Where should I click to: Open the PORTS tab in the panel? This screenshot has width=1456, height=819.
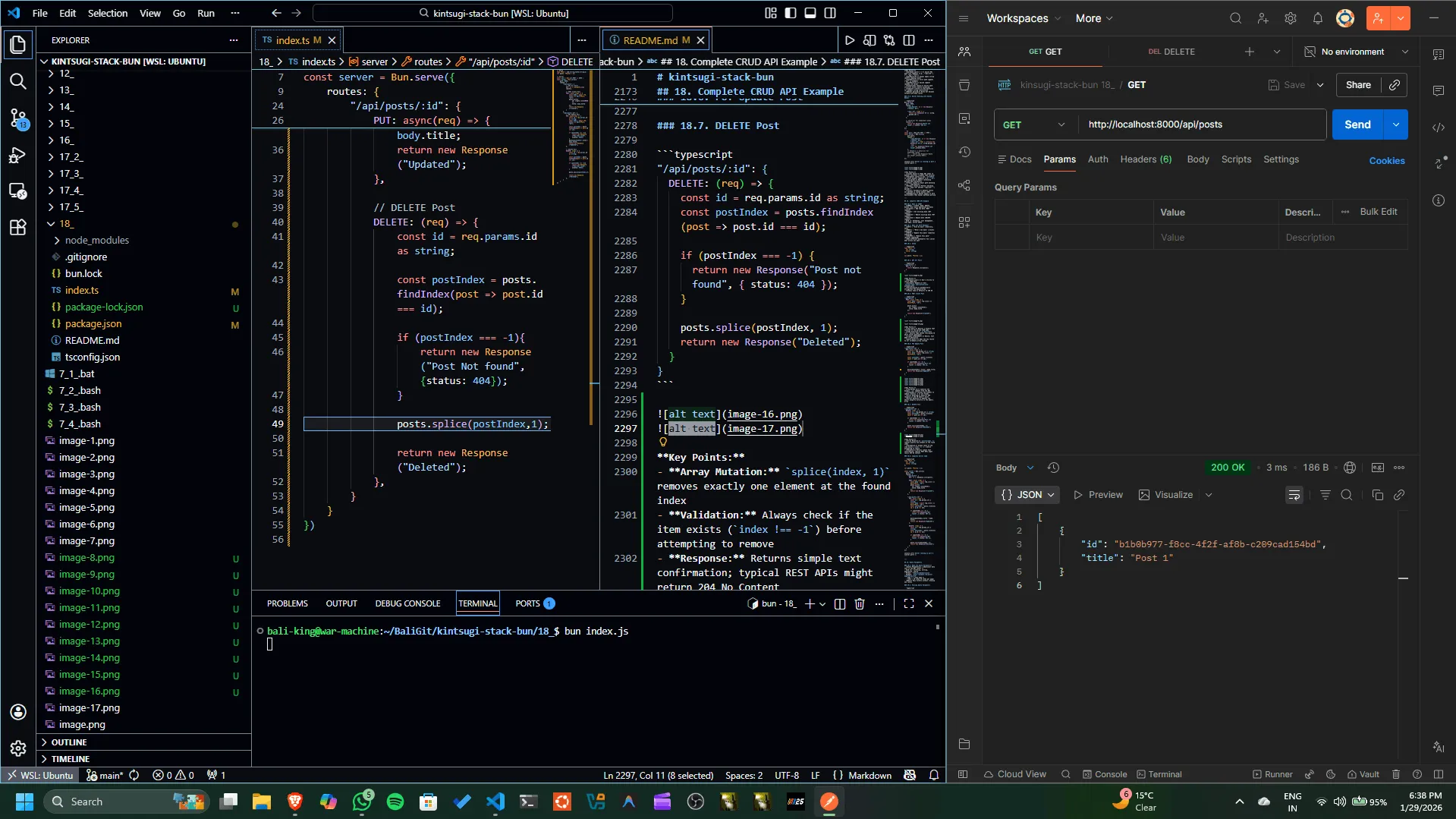527,603
